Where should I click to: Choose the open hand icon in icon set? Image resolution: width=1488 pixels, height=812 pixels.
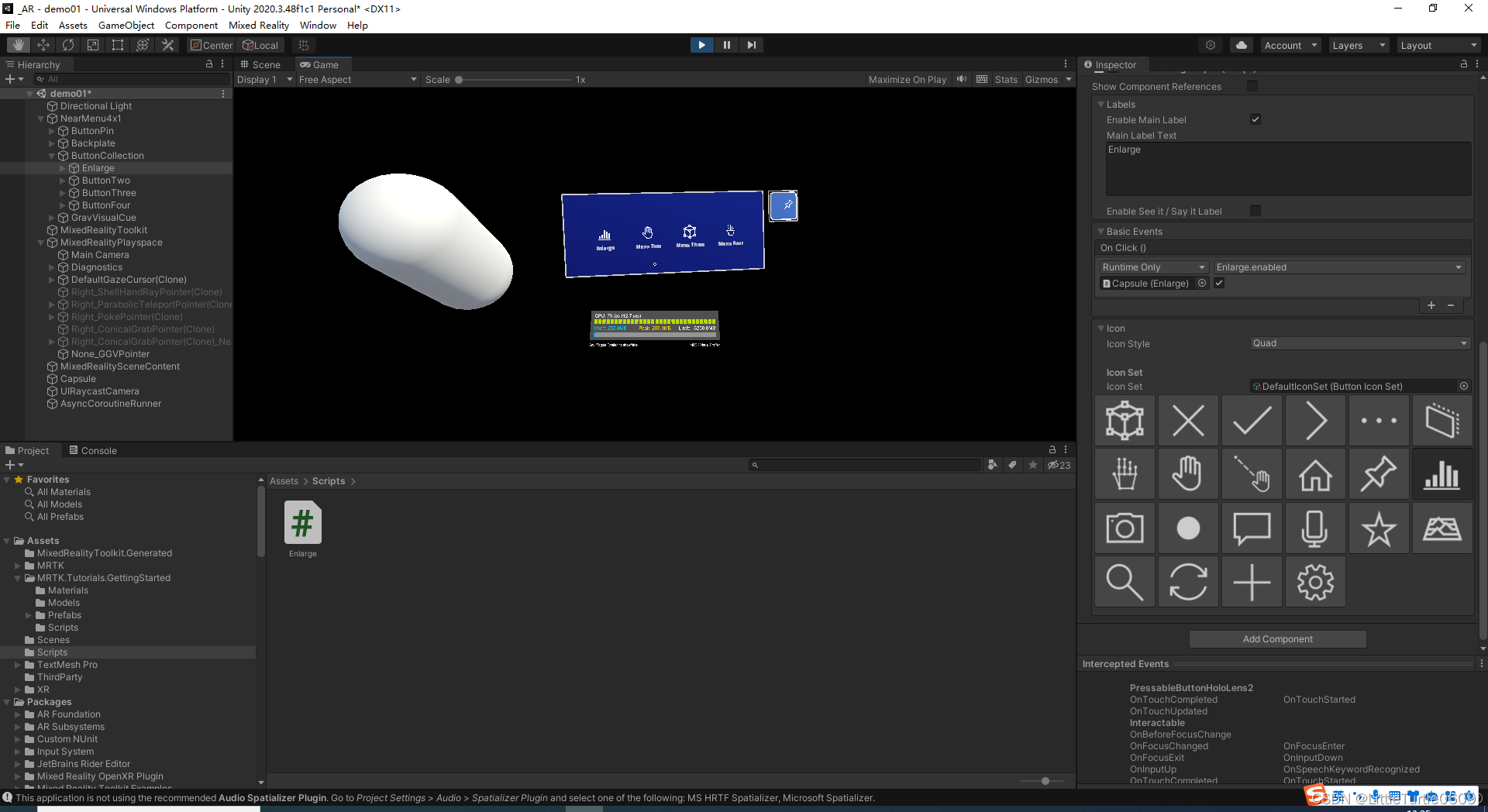(1188, 474)
